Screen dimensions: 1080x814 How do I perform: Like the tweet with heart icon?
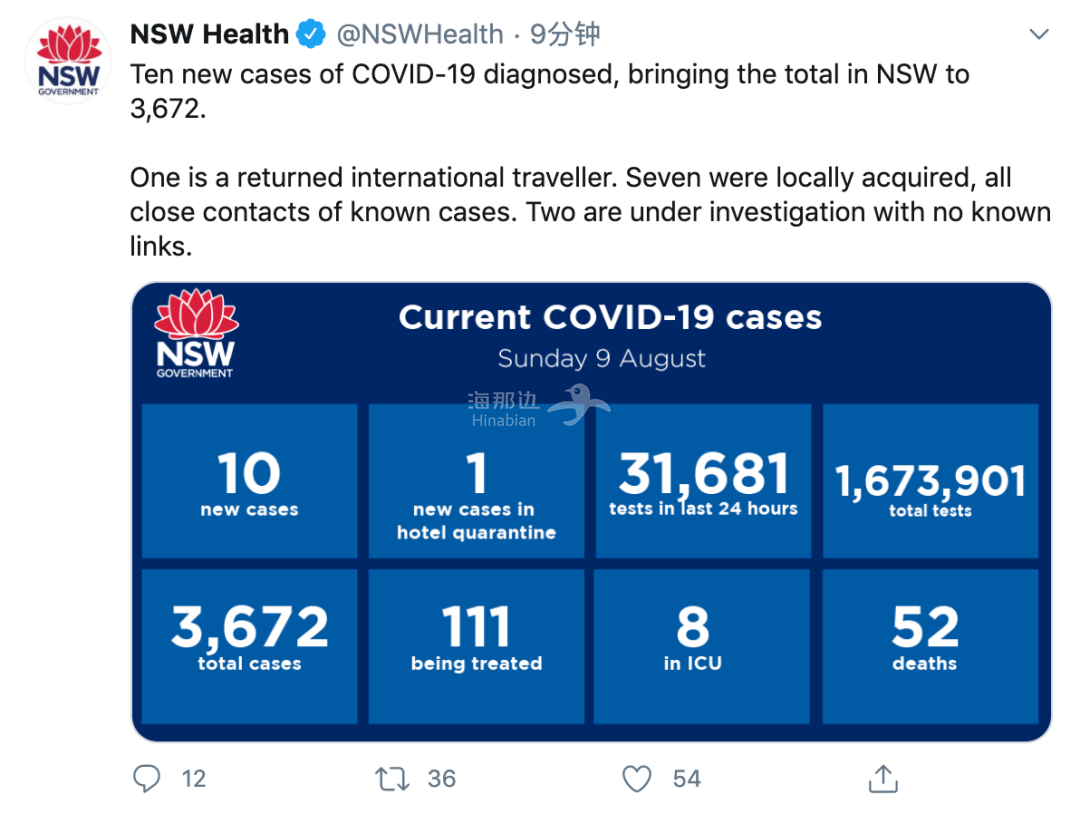[636, 779]
